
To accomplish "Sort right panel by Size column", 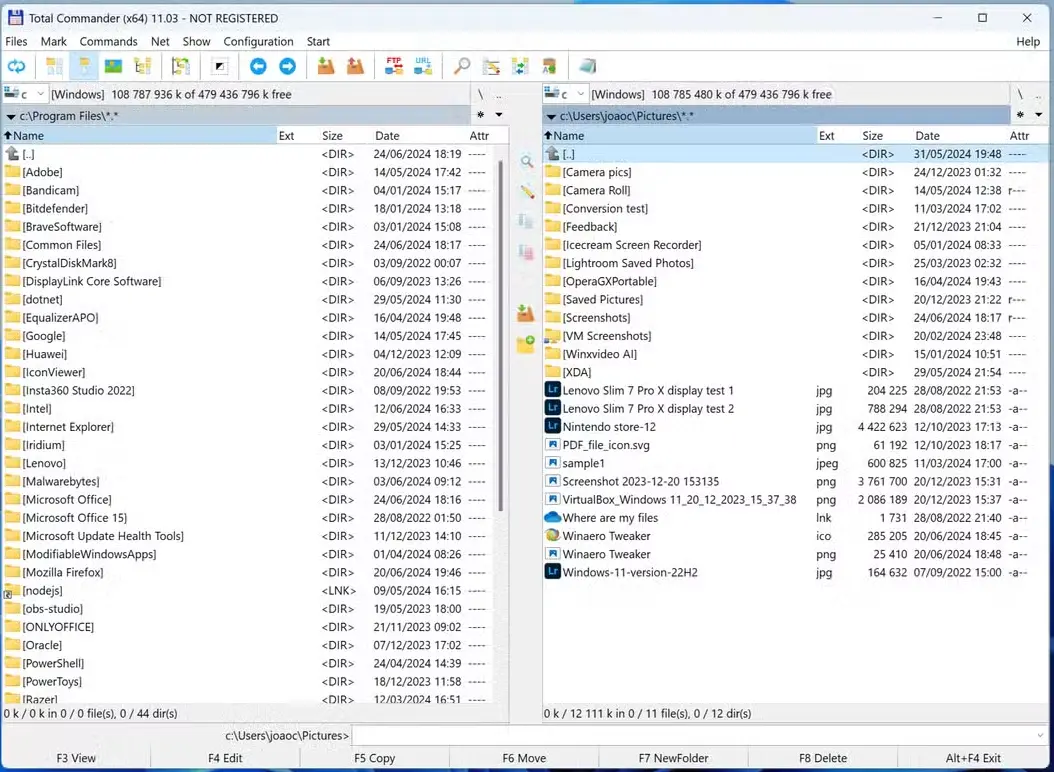I will pyautogui.click(x=872, y=135).
